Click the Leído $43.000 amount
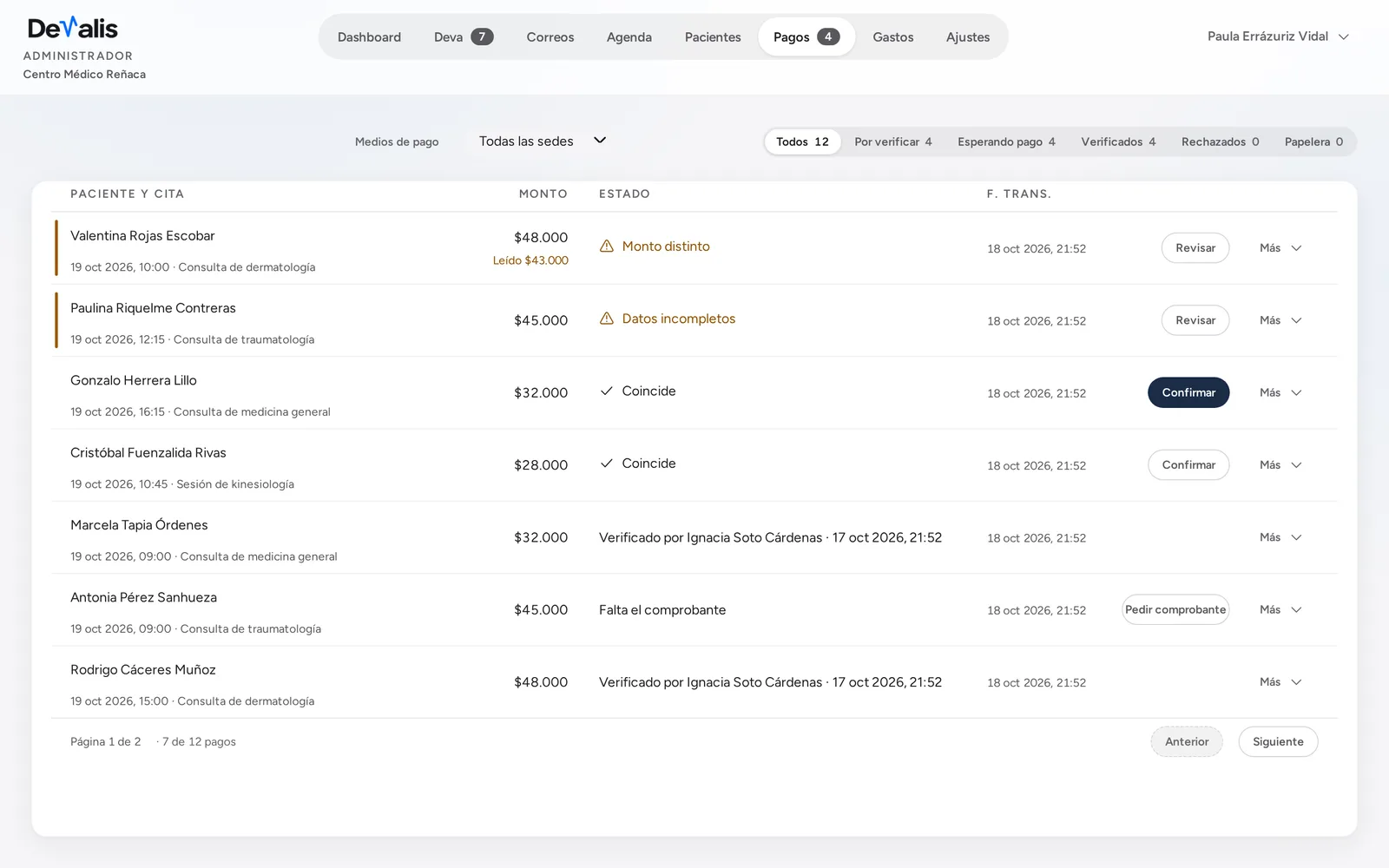 [530, 260]
